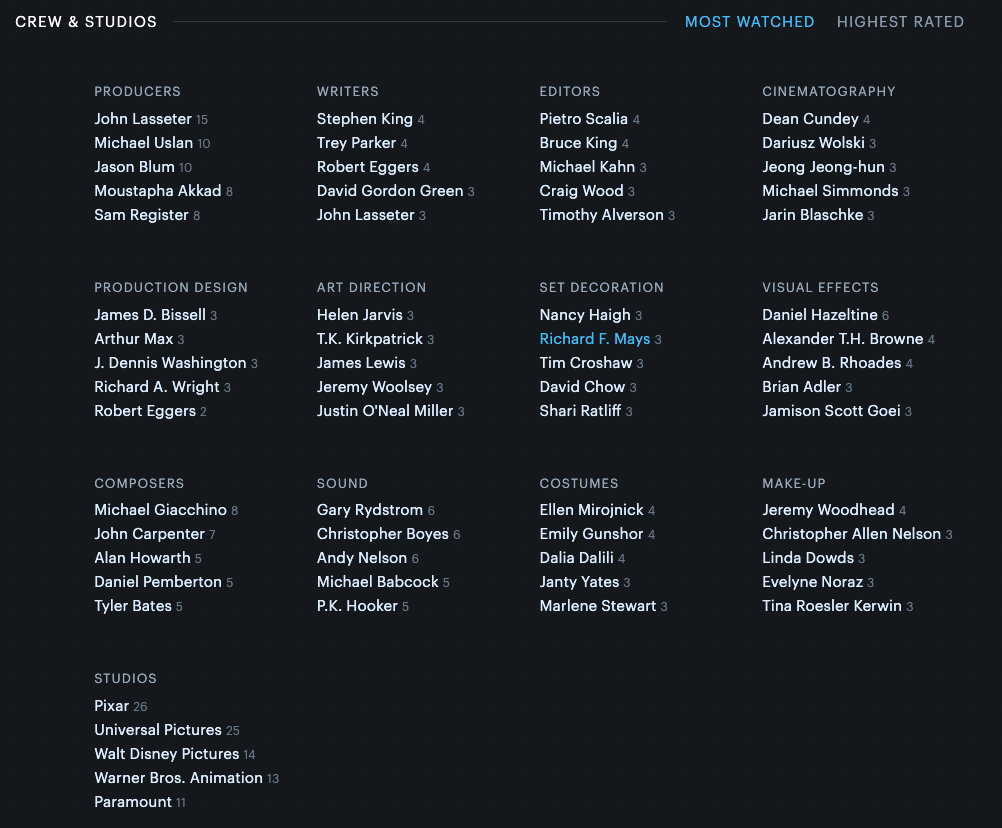Open Warner Bros. Animation studio
The width and height of the screenshot is (1002, 828).
tap(178, 778)
